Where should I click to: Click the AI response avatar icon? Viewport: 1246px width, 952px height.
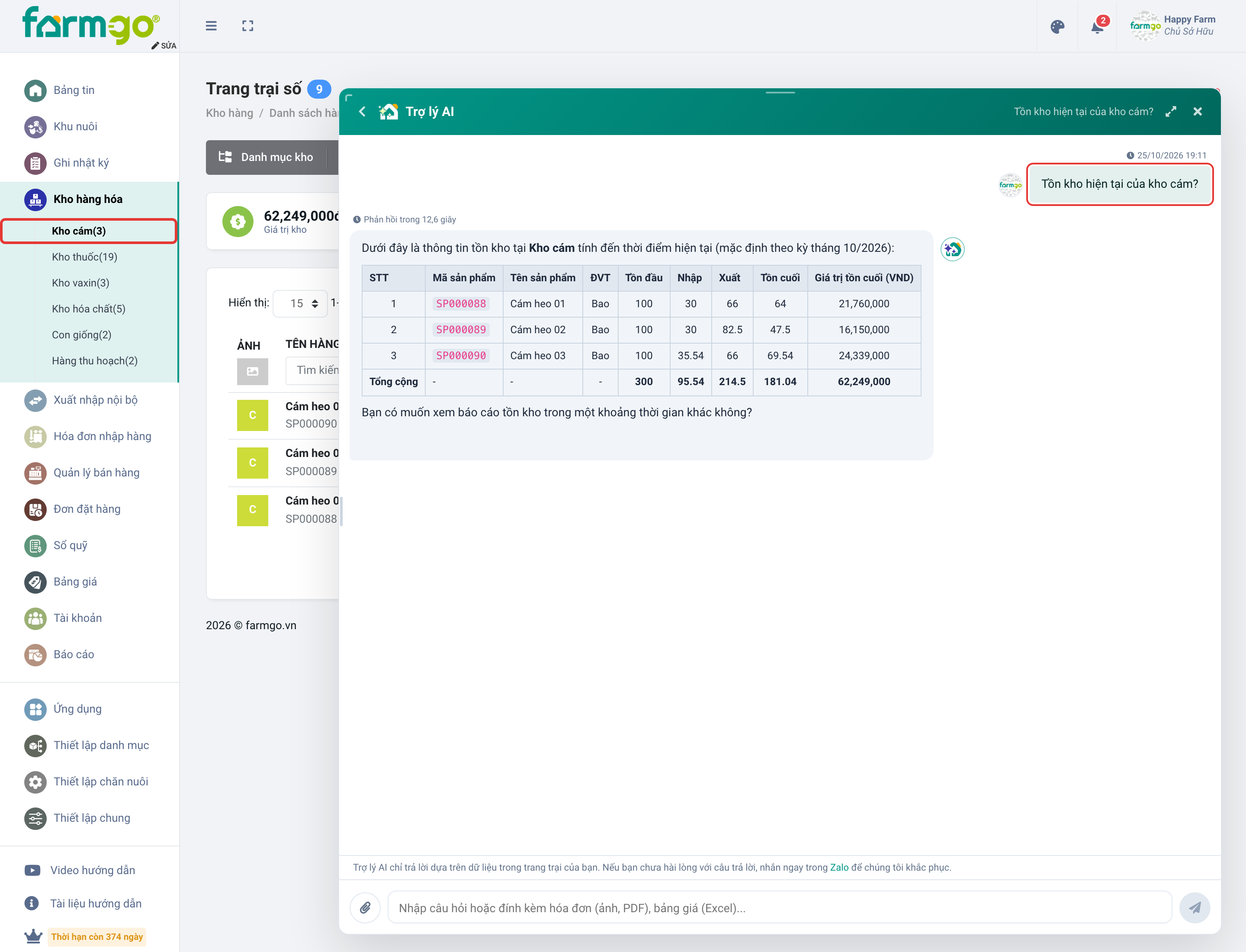click(x=953, y=249)
